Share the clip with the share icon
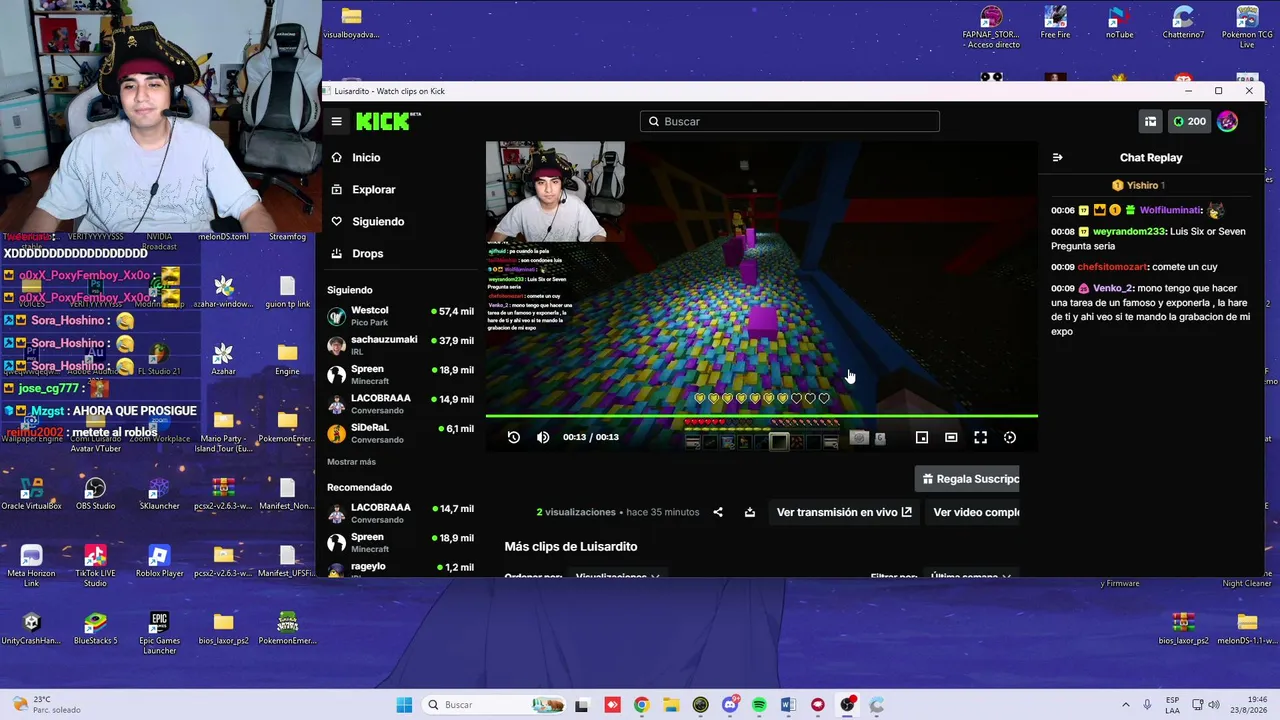The height and width of the screenshot is (720, 1280). [x=718, y=512]
